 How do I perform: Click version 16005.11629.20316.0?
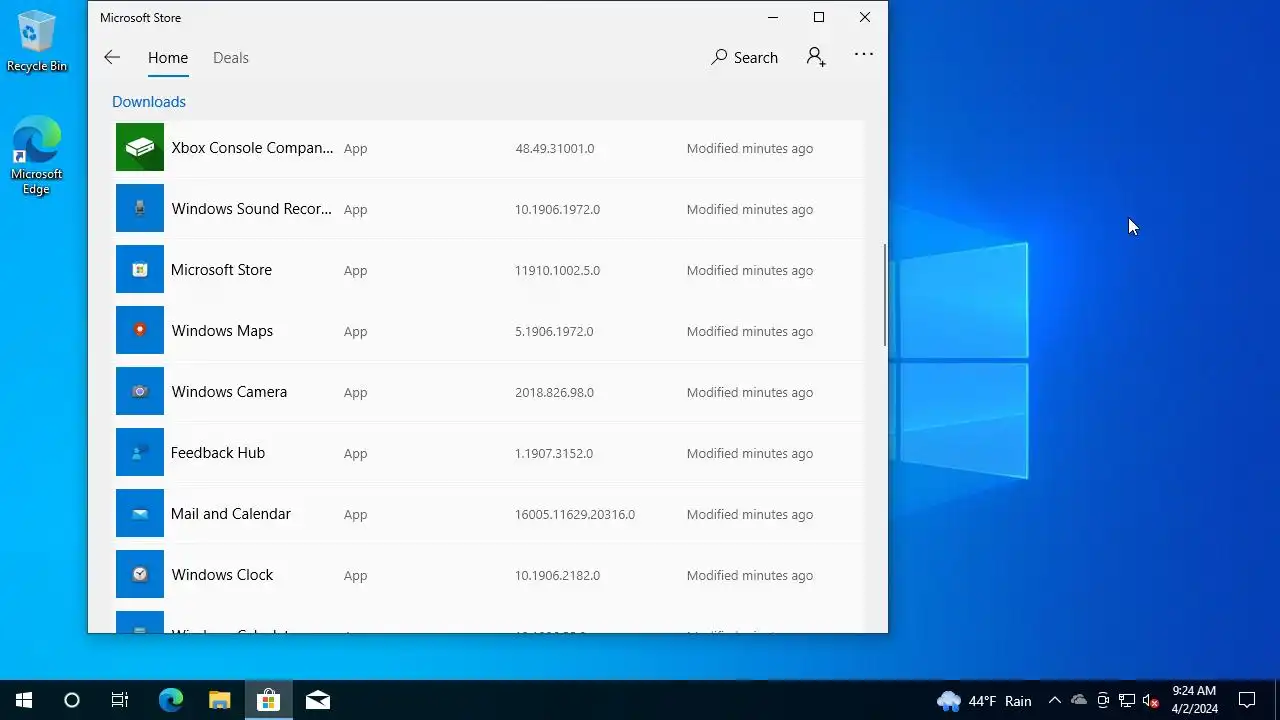575,515
